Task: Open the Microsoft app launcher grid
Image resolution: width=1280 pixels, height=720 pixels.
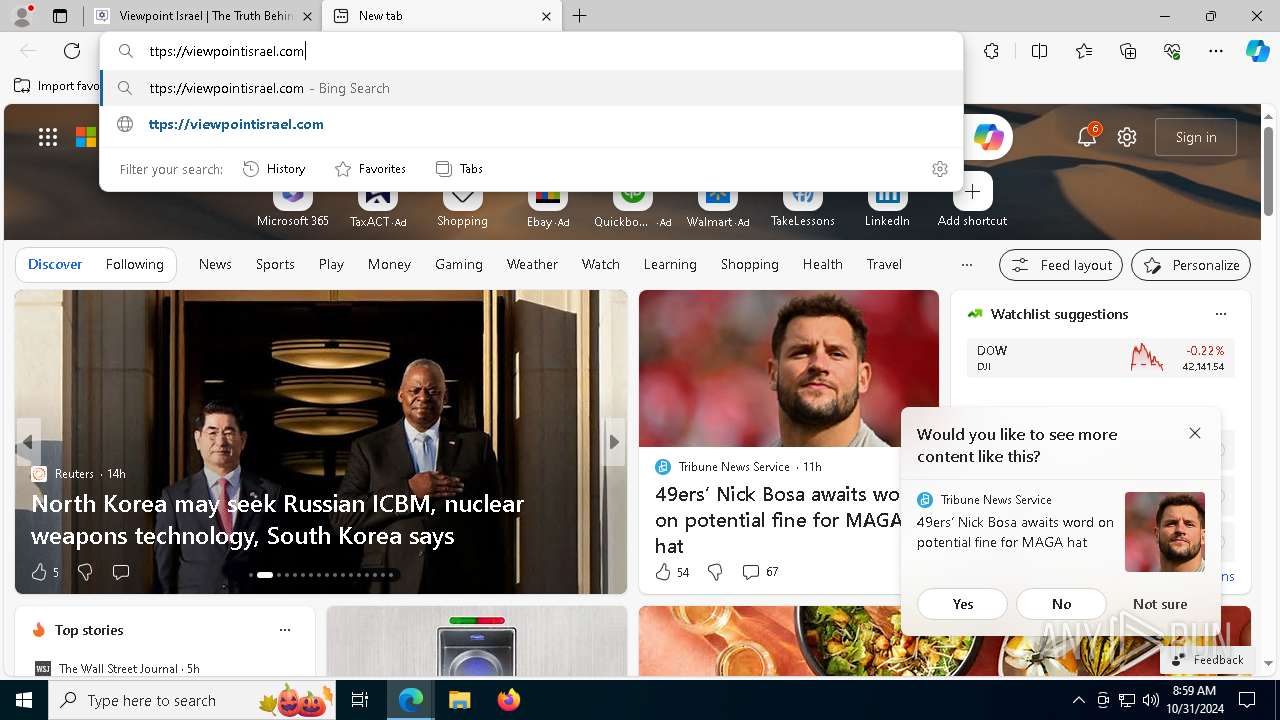Action: (x=48, y=137)
